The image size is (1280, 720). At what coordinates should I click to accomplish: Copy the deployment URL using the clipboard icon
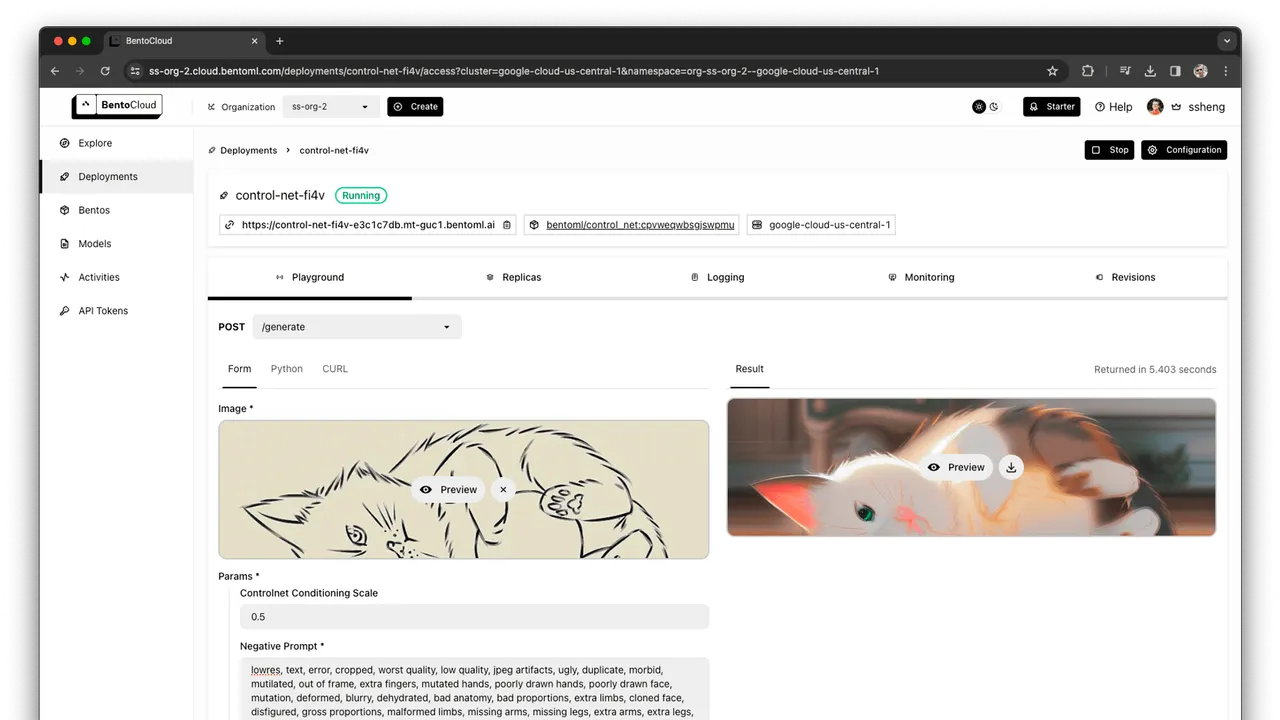point(507,225)
